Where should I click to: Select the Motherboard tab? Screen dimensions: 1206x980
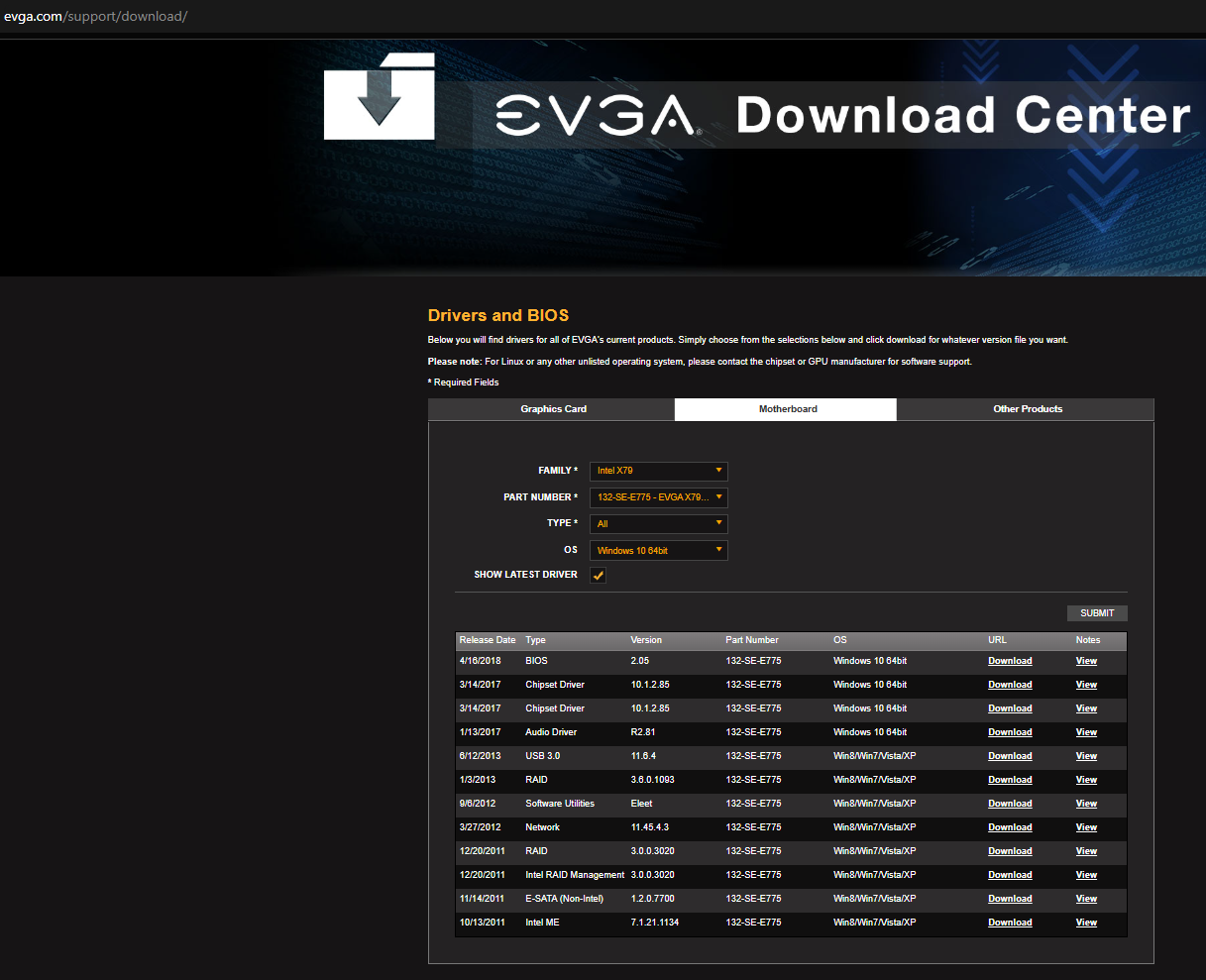(787, 409)
